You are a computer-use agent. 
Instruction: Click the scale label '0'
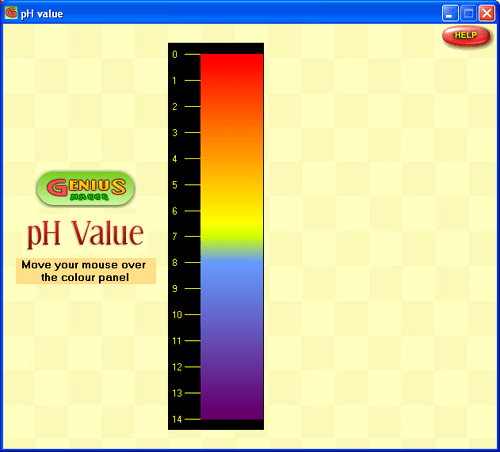click(175, 54)
